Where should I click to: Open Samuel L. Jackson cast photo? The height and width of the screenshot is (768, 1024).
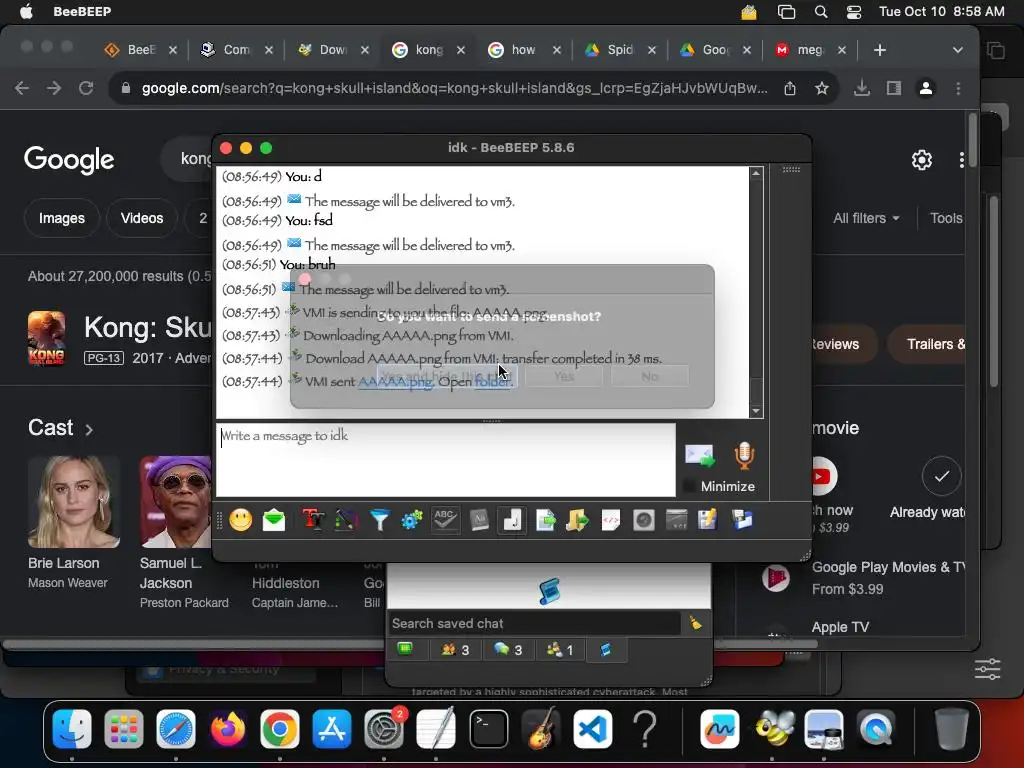pyautogui.click(x=176, y=502)
